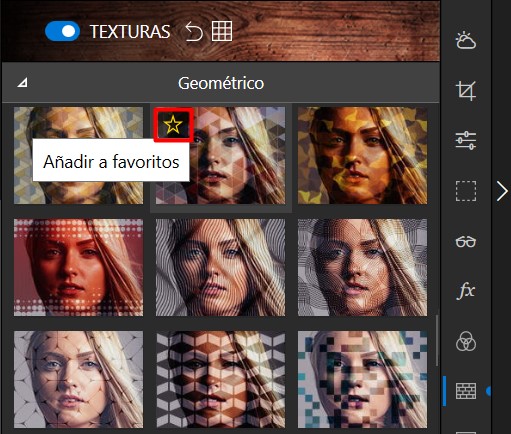This screenshot has width=511, height=434.
Task: Expand the side panel with chevron arrow
Action: click(x=502, y=191)
